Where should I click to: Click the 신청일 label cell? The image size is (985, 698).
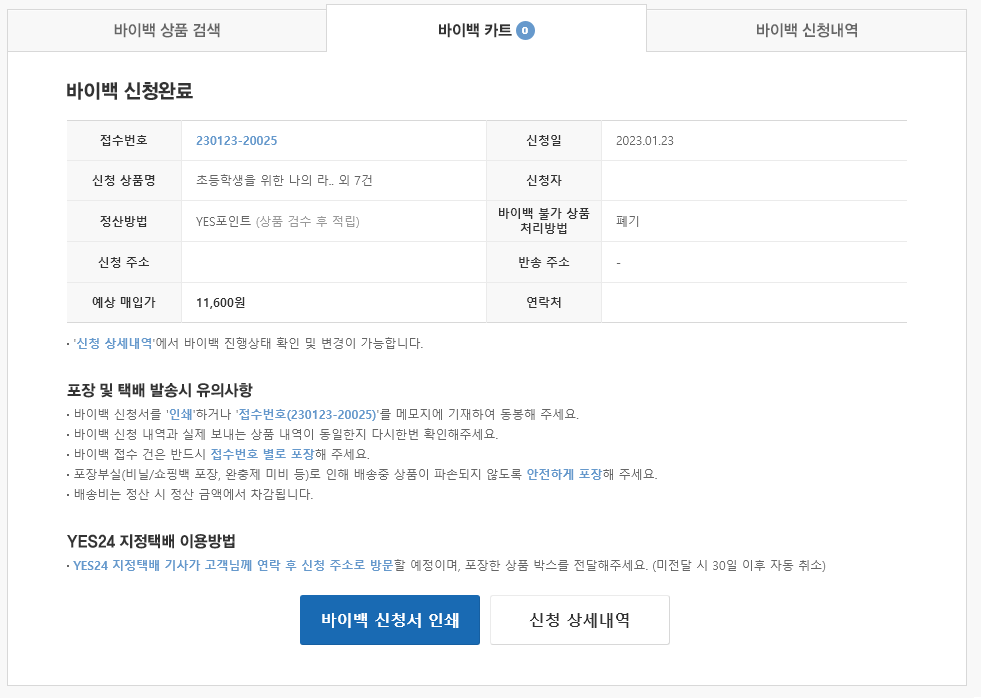[x=544, y=141]
